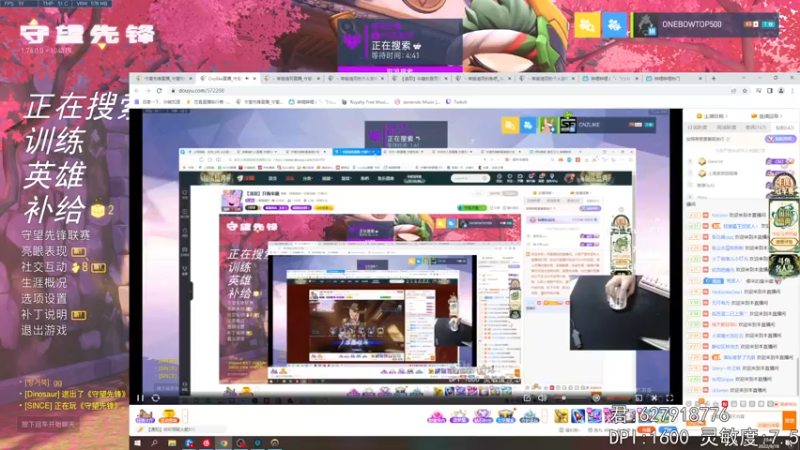Click the Overwatch chat input box
Screen dimensions: 800x450
(x=48, y=424)
